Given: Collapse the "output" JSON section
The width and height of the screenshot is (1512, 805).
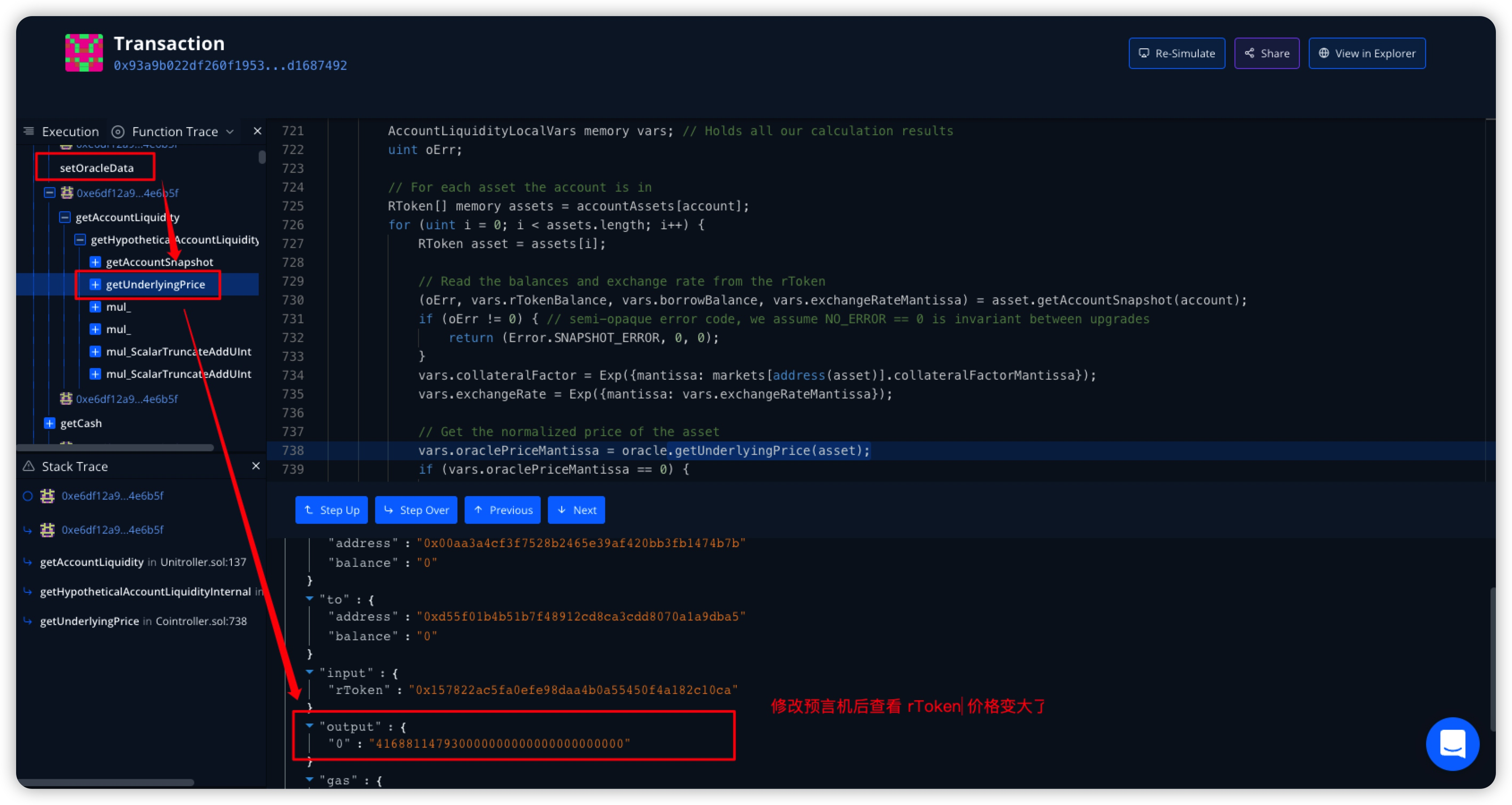Looking at the screenshot, I should coord(309,726).
